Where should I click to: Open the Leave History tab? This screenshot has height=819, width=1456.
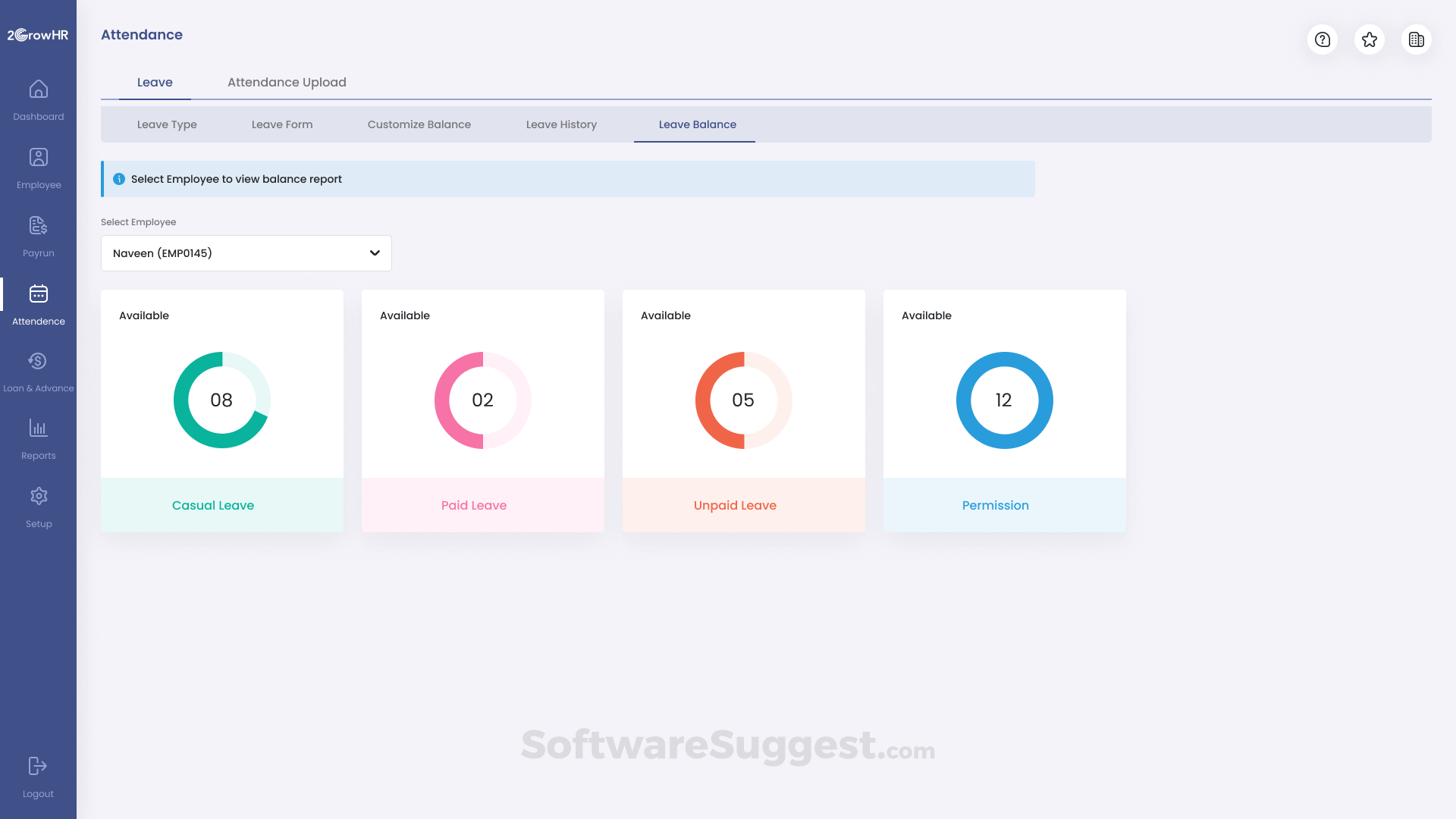coord(561,124)
